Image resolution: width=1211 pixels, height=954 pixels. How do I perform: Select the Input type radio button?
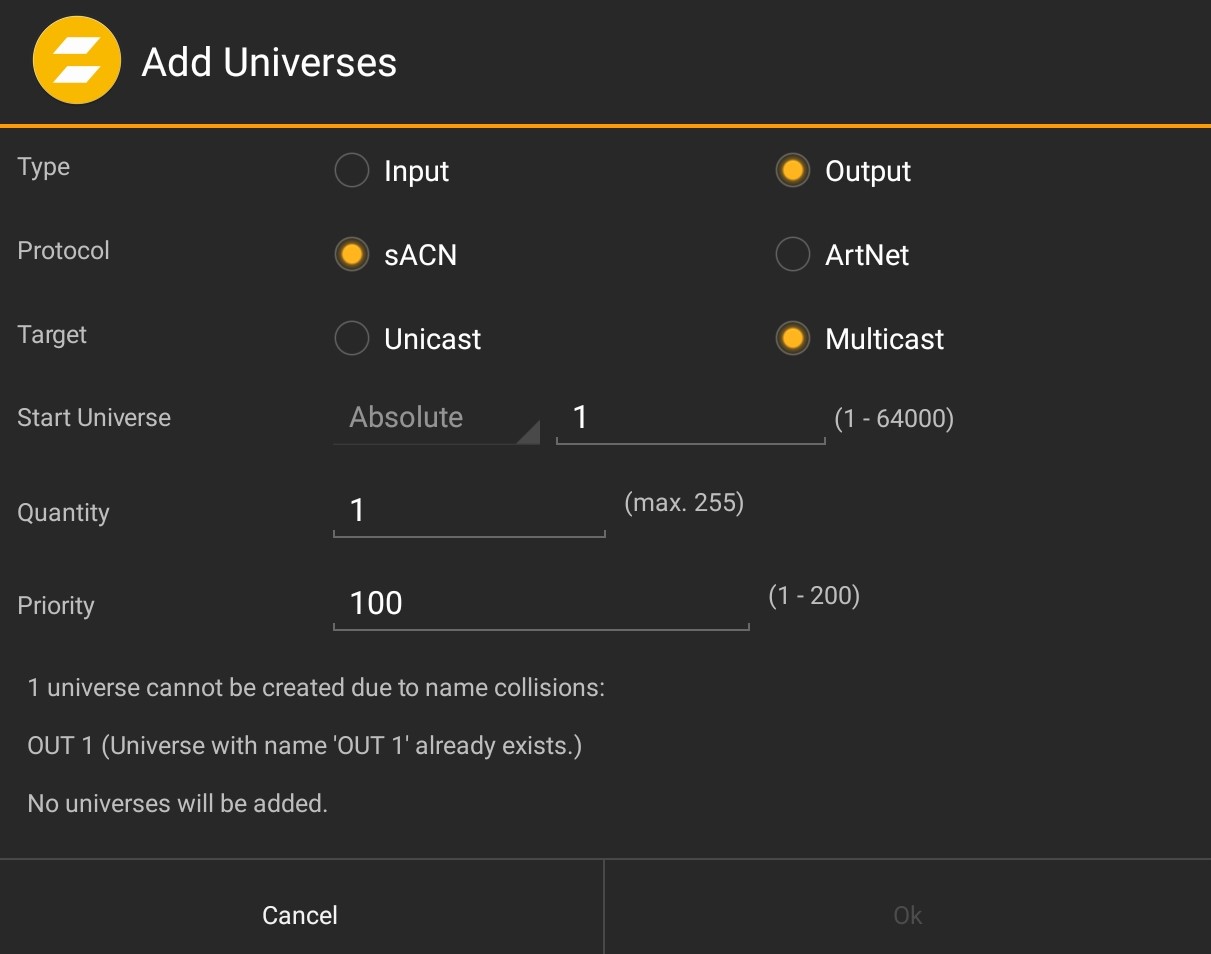coord(351,170)
